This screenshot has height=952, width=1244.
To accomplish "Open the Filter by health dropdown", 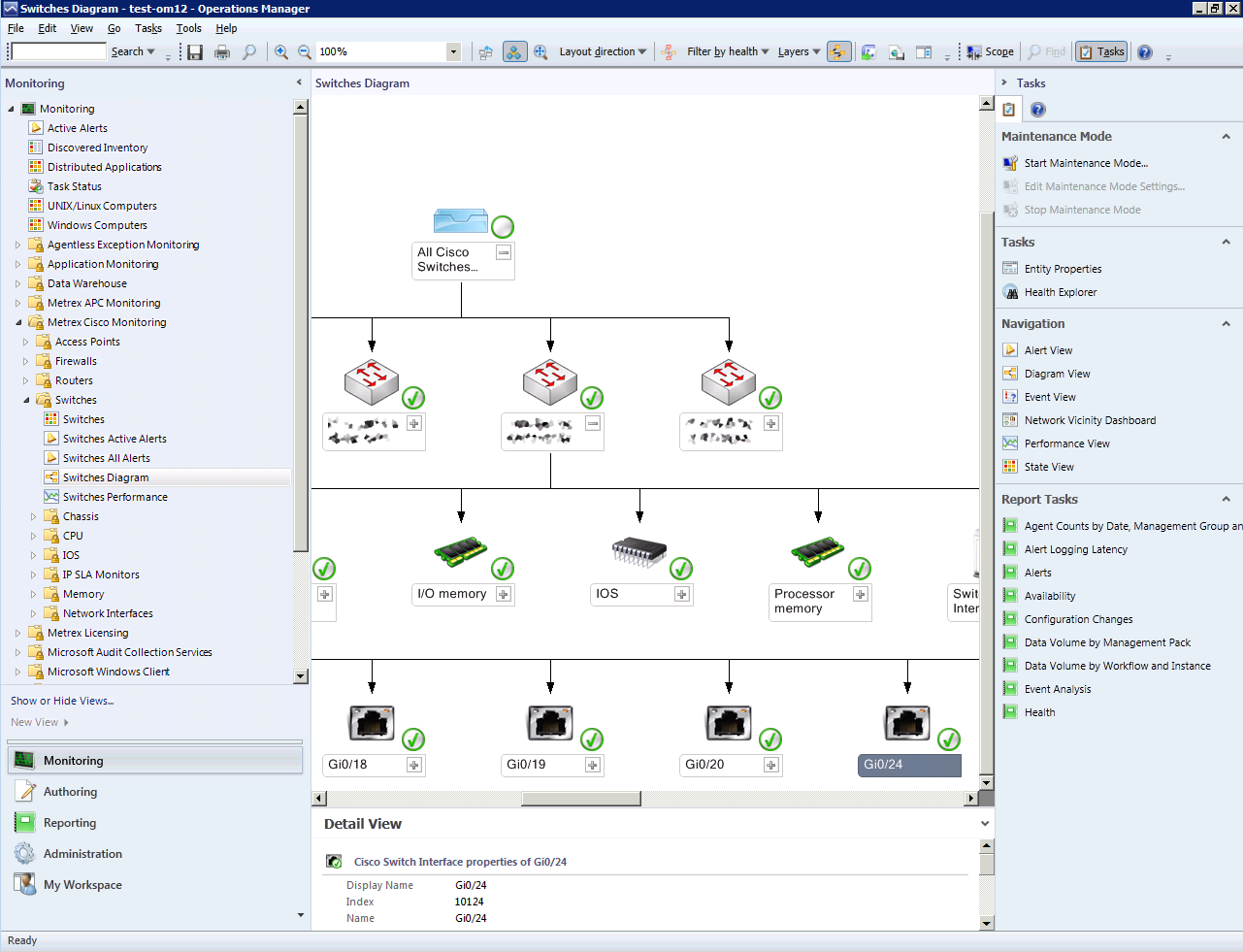I will click(728, 52).
